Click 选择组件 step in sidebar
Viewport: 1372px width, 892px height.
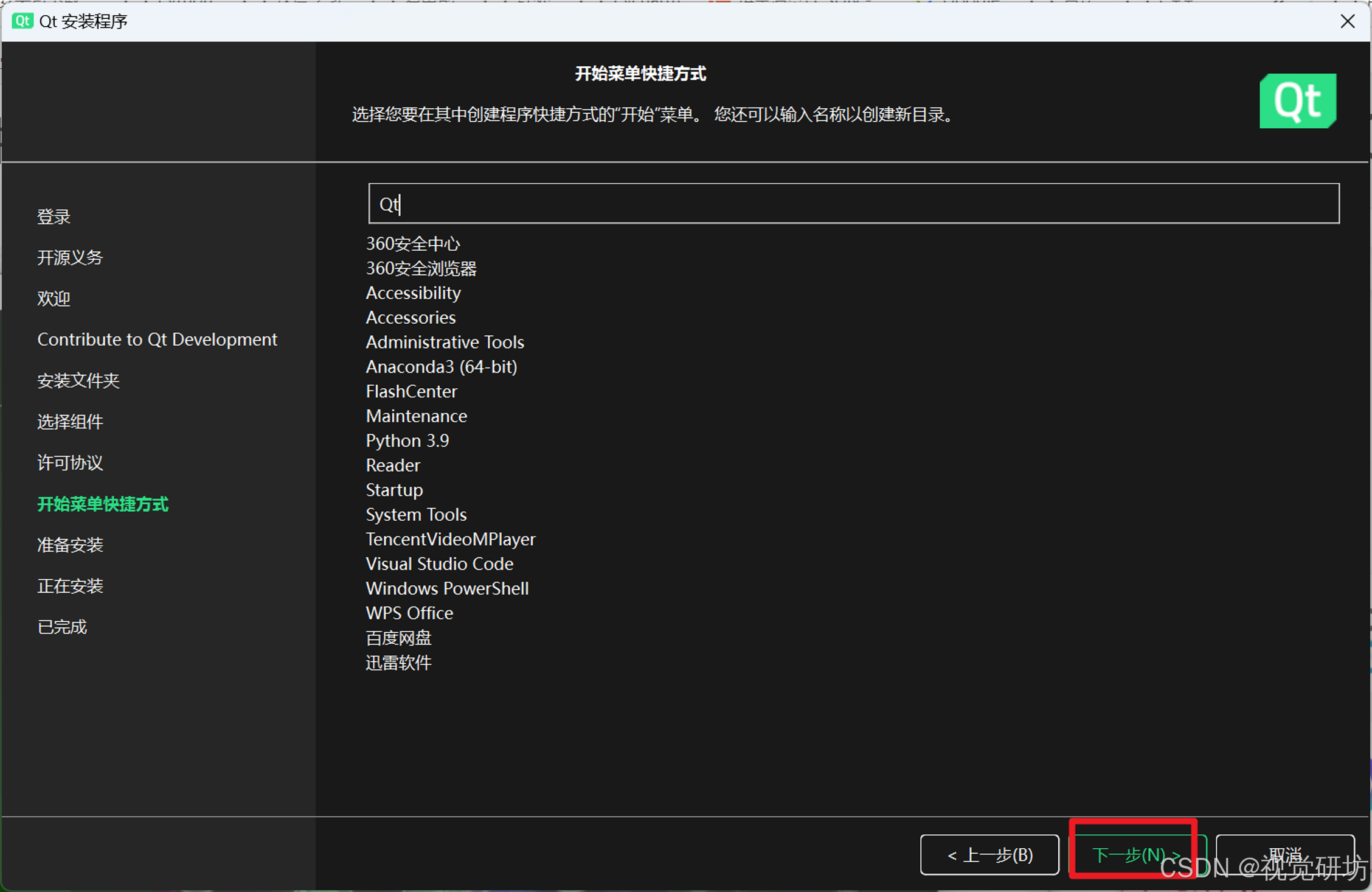pos(70,421)
